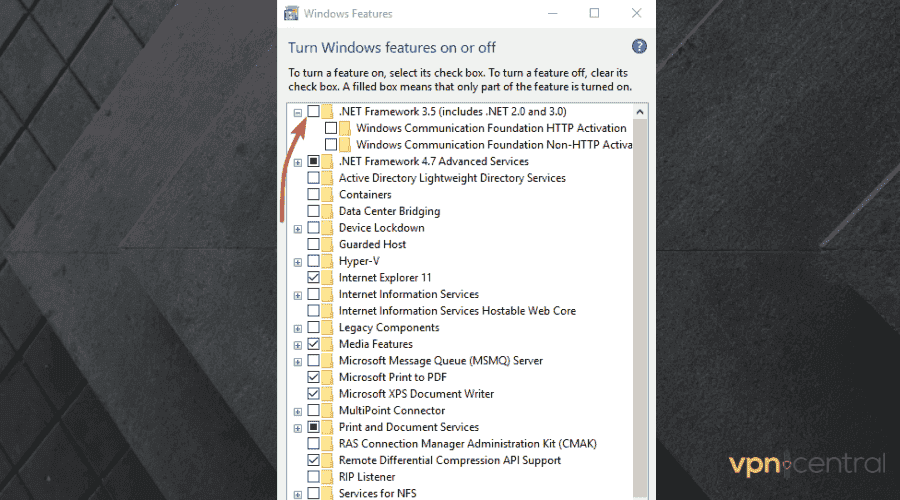The image size is (900, 500).
Task: Toggle the Print and Document Services checkbox
Action: (x=313, y=427)
